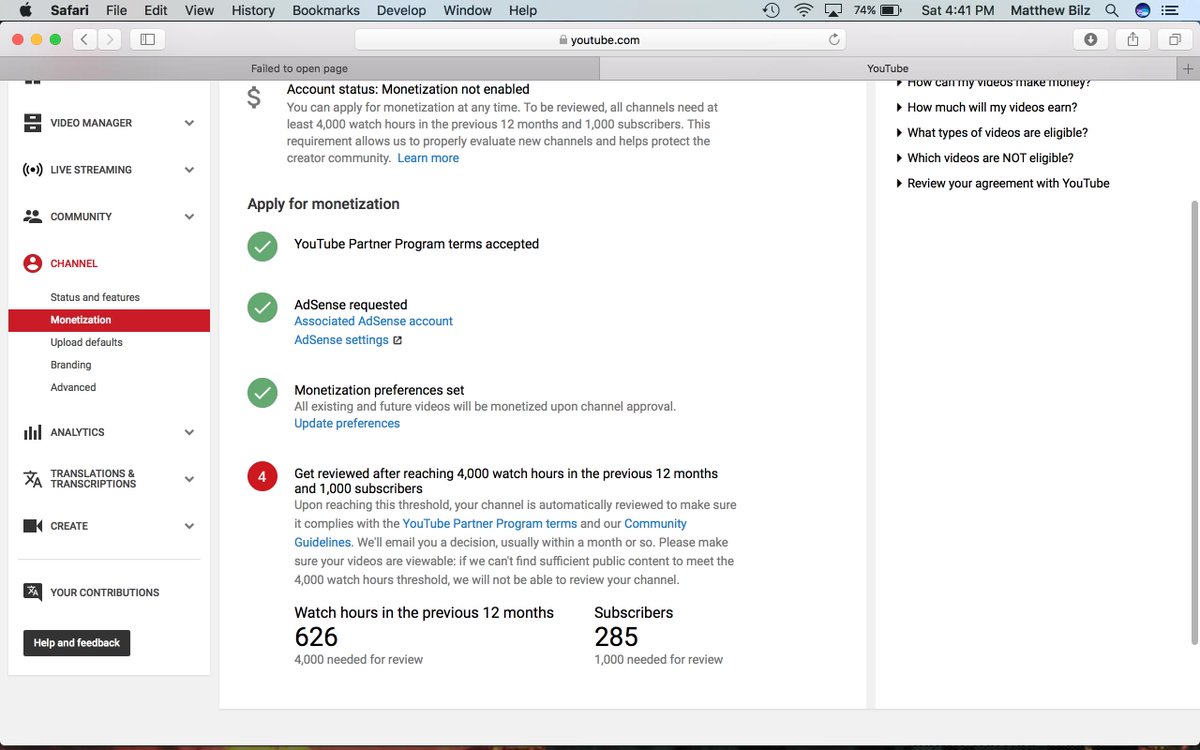Select Monetization in the Channel submenu

(109, 320)
